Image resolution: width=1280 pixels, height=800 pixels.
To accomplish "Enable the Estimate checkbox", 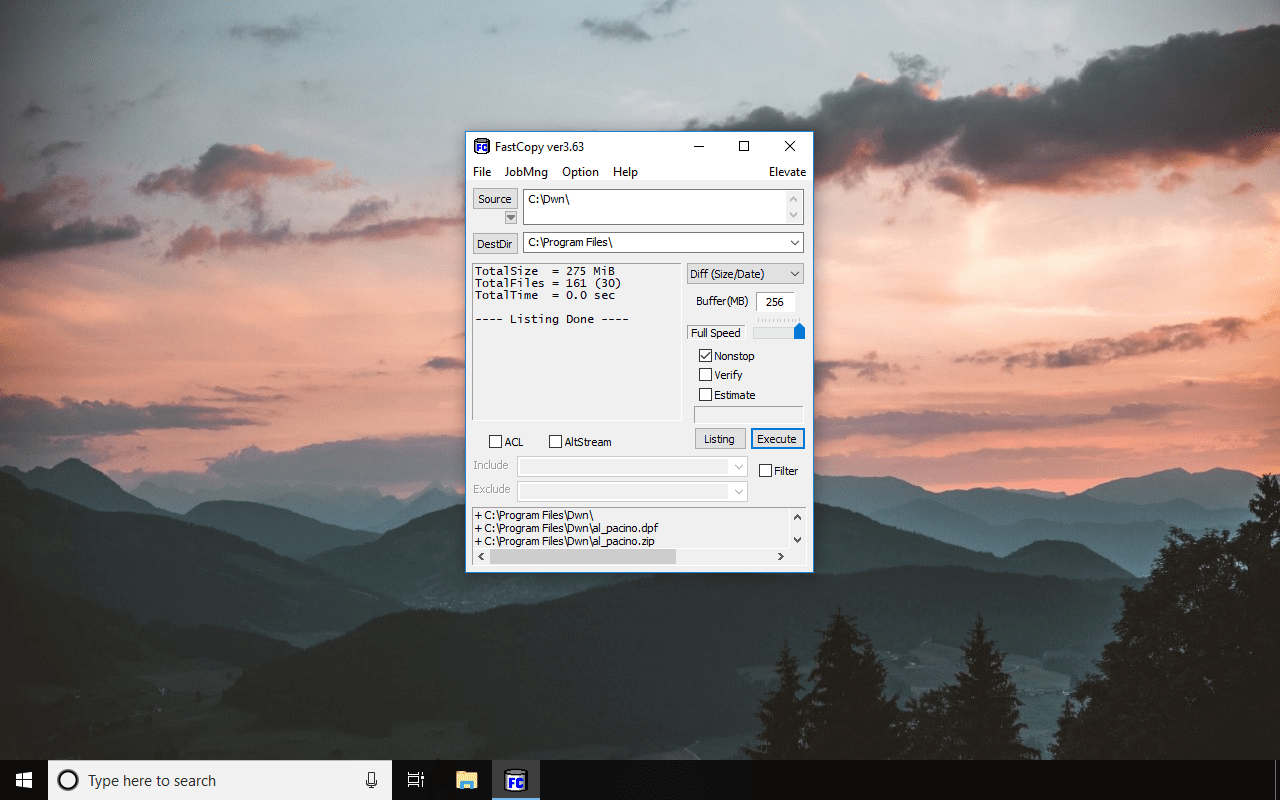I will click(705, 395).
